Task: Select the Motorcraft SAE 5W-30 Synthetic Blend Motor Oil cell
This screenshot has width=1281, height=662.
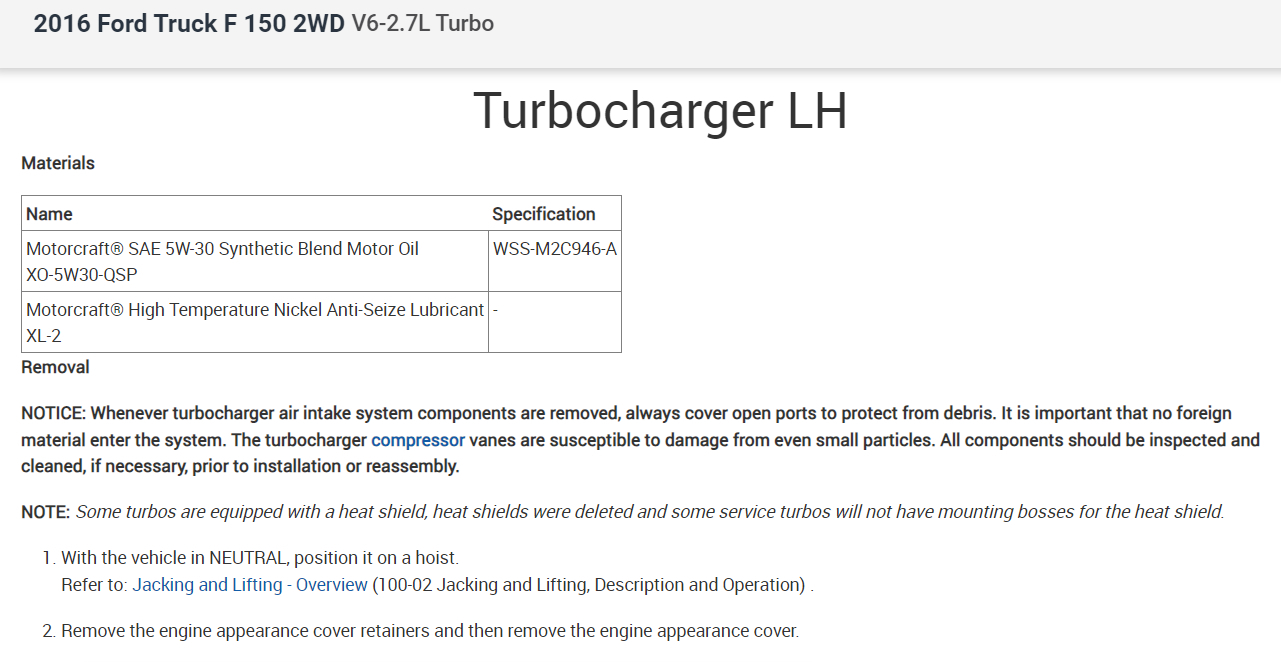Action: [x=255, y=261]
